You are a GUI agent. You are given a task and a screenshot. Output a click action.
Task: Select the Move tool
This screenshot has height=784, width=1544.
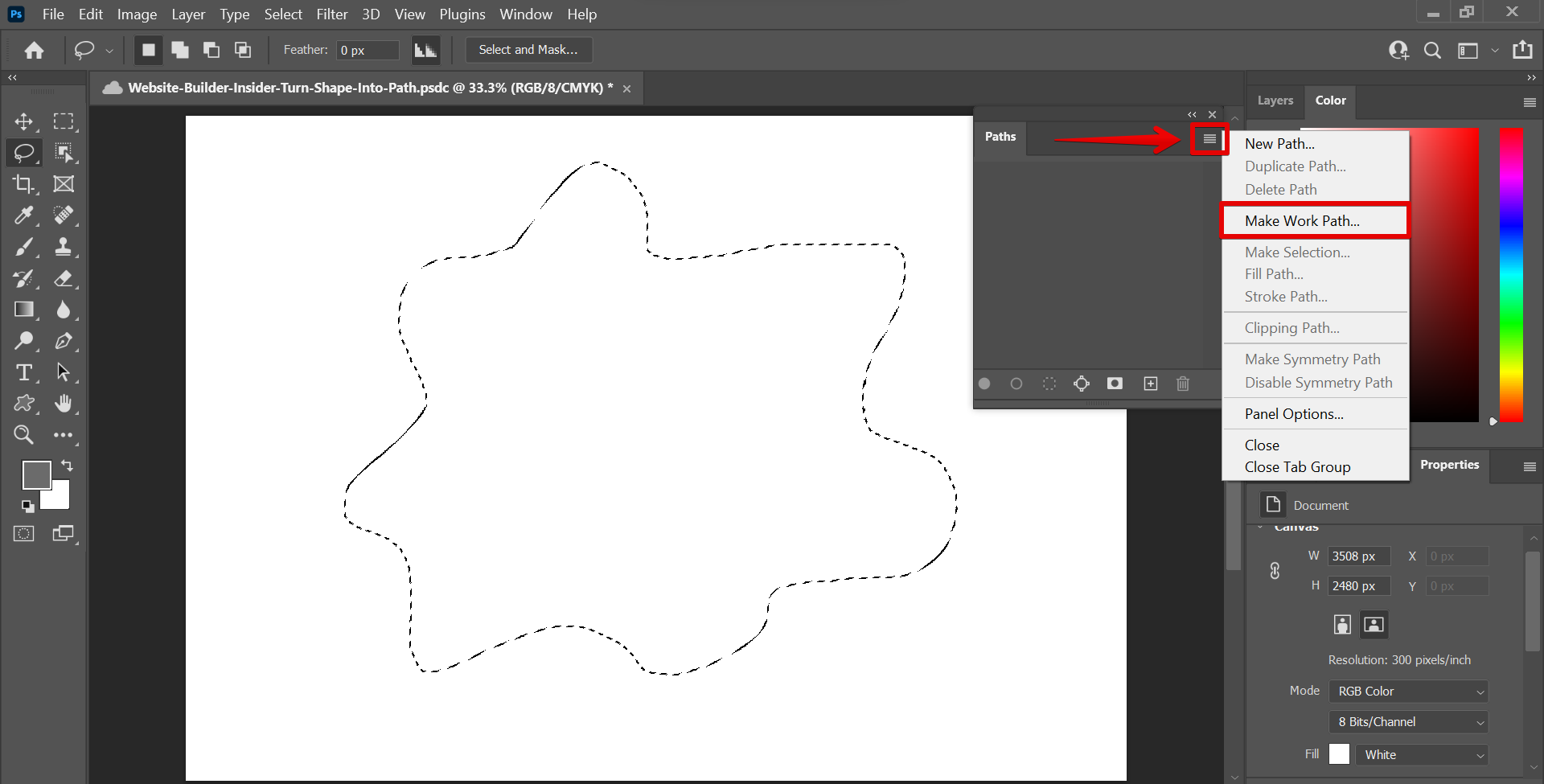(23, 121)
